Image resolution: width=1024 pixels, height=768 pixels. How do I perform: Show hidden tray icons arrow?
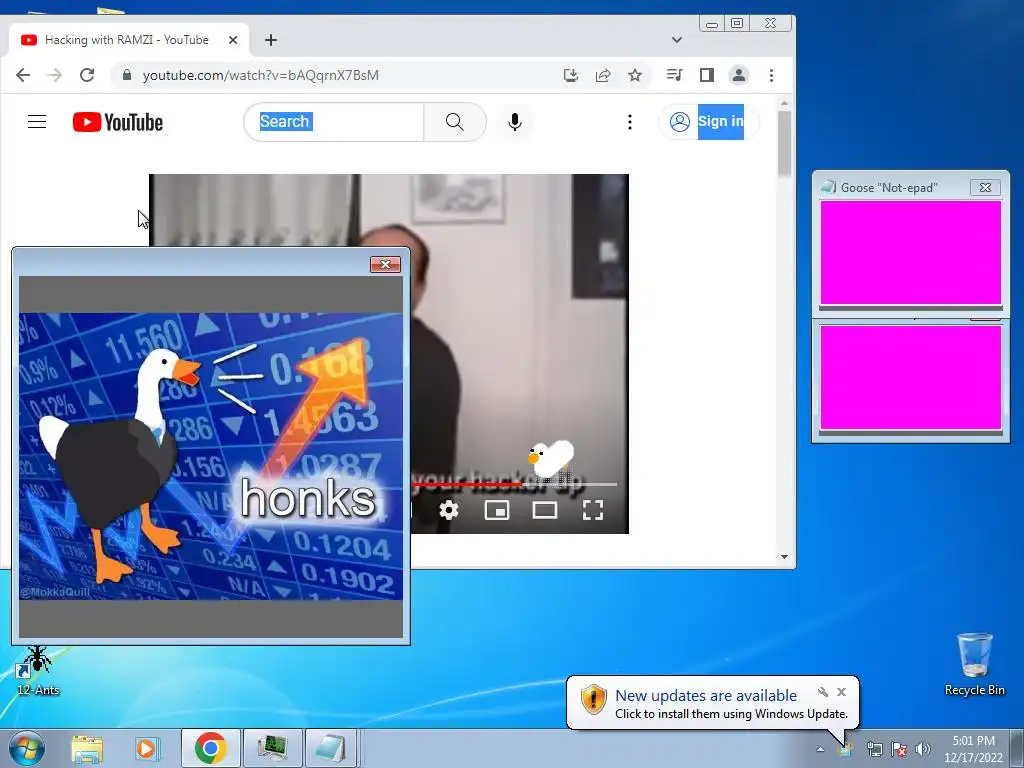[x=820, y=749]
